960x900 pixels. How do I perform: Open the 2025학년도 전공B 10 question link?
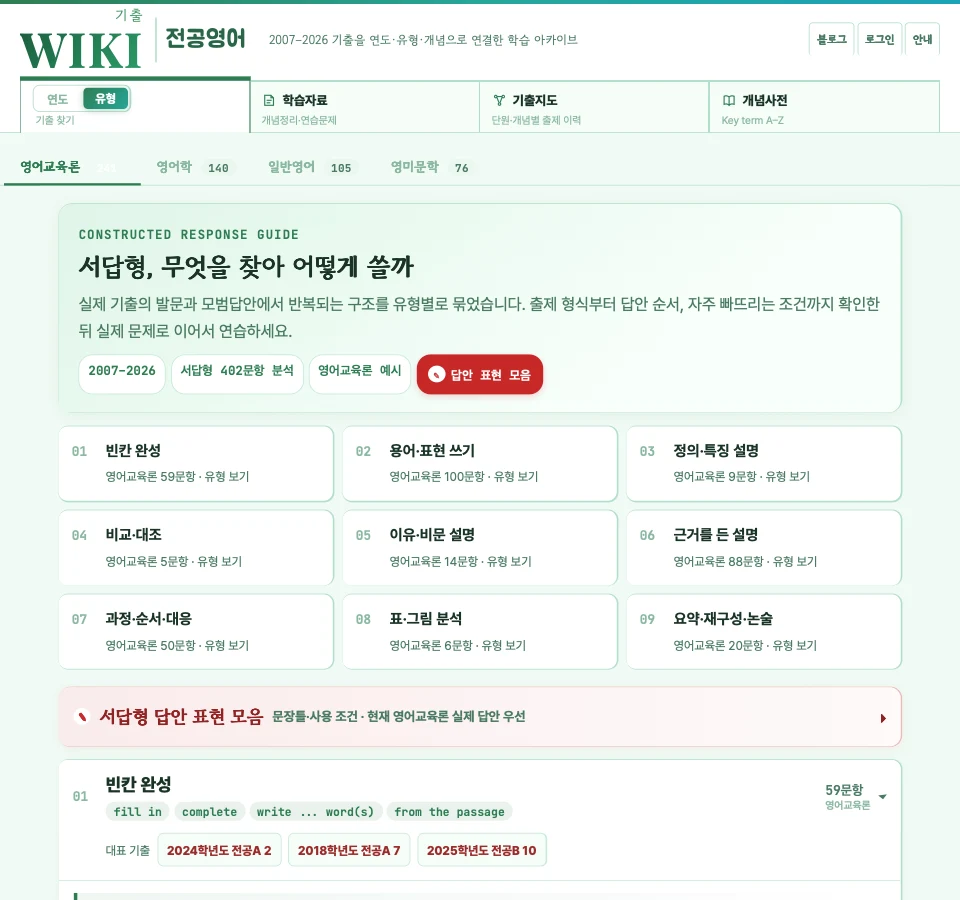click(482, 850)
